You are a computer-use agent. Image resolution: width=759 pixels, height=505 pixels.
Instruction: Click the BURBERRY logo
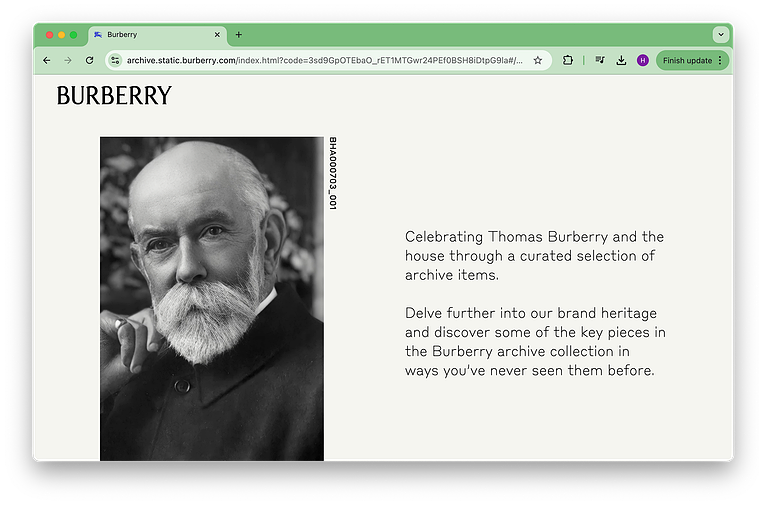(114, 95)
